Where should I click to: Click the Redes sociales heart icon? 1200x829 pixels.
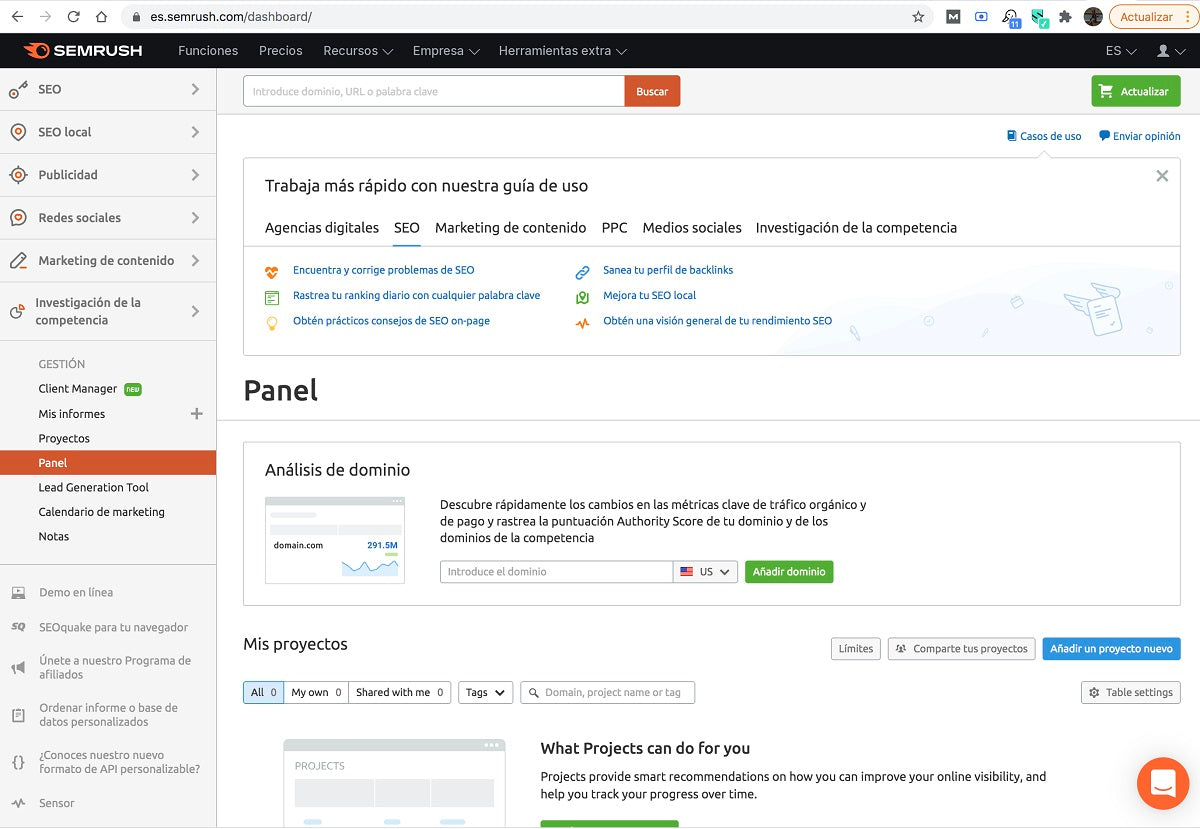[x=18, y=218]
